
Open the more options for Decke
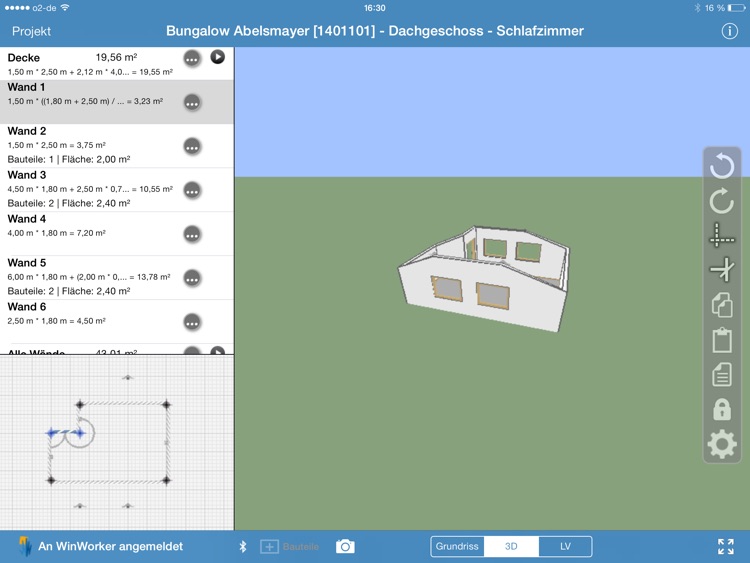click(192, 59)
